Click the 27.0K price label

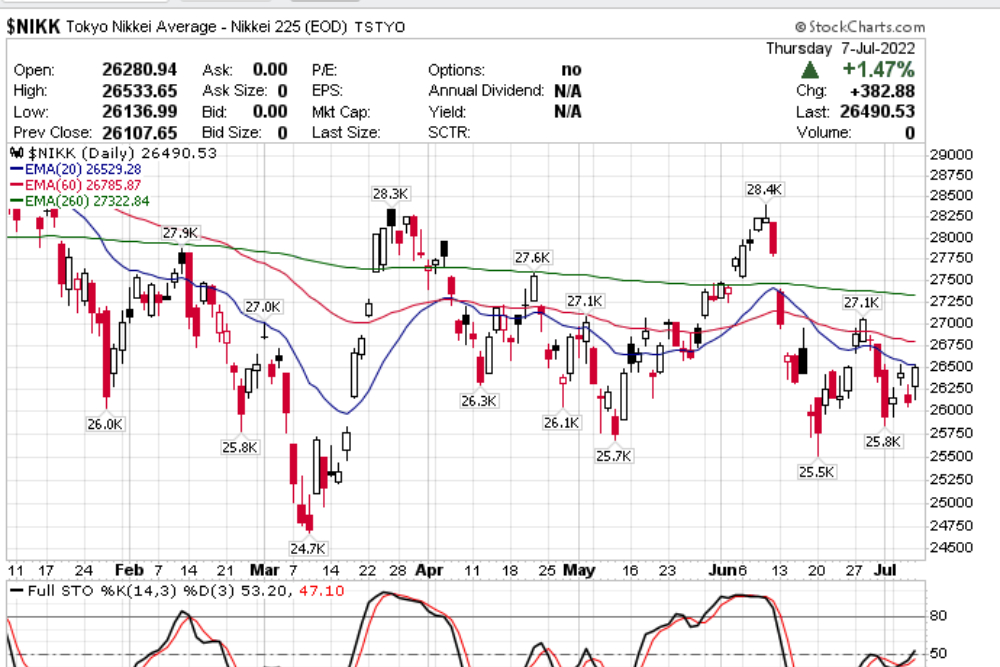263,307
